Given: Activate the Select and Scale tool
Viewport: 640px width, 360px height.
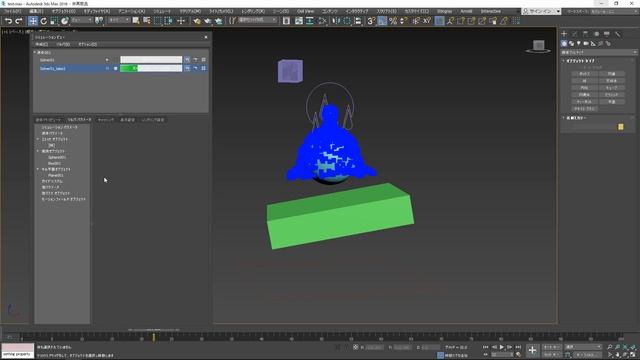Looking at the screenshot, I should pos(53,21).
